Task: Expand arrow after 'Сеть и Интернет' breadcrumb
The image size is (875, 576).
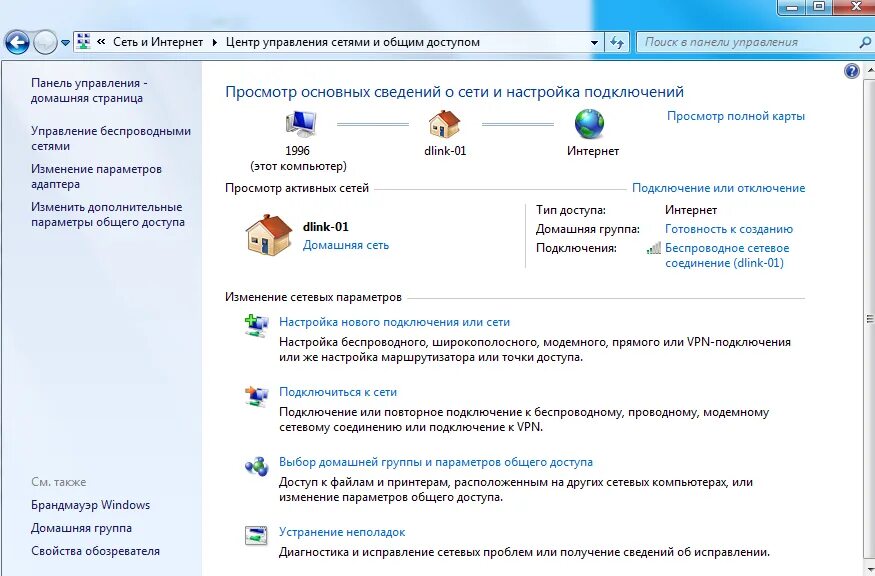Action: coord(214,42)
